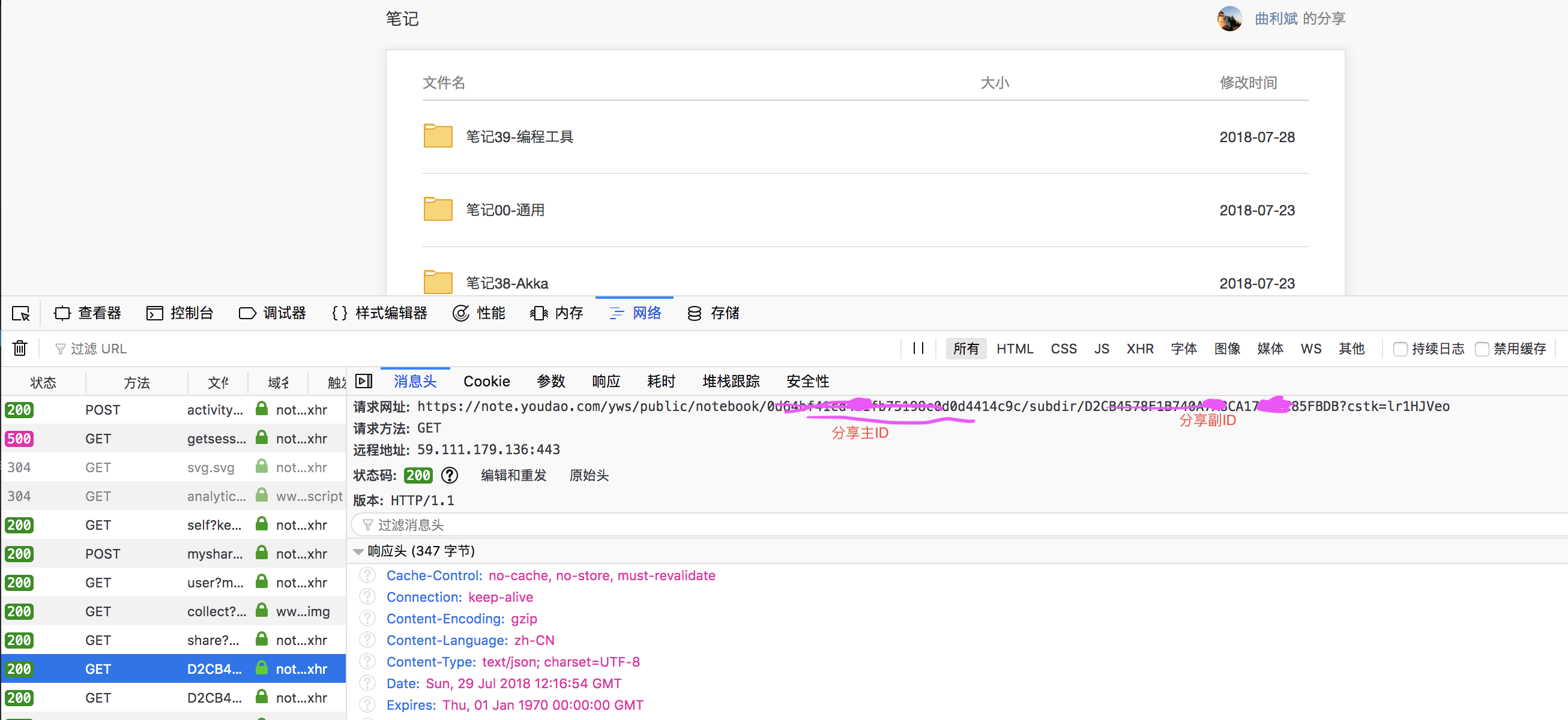Collapse details pane with toggle icon
The image size is (1568, 720).
[363, 381]
